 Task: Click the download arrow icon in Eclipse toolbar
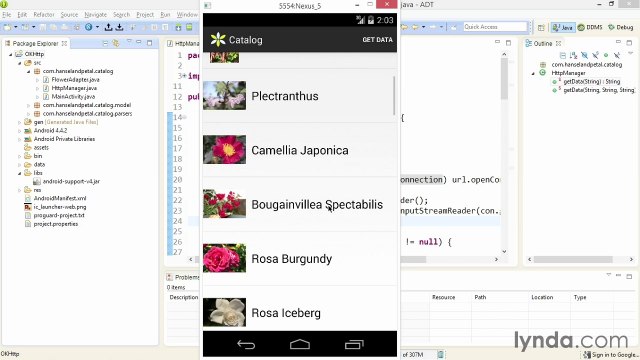coord(119,27)
